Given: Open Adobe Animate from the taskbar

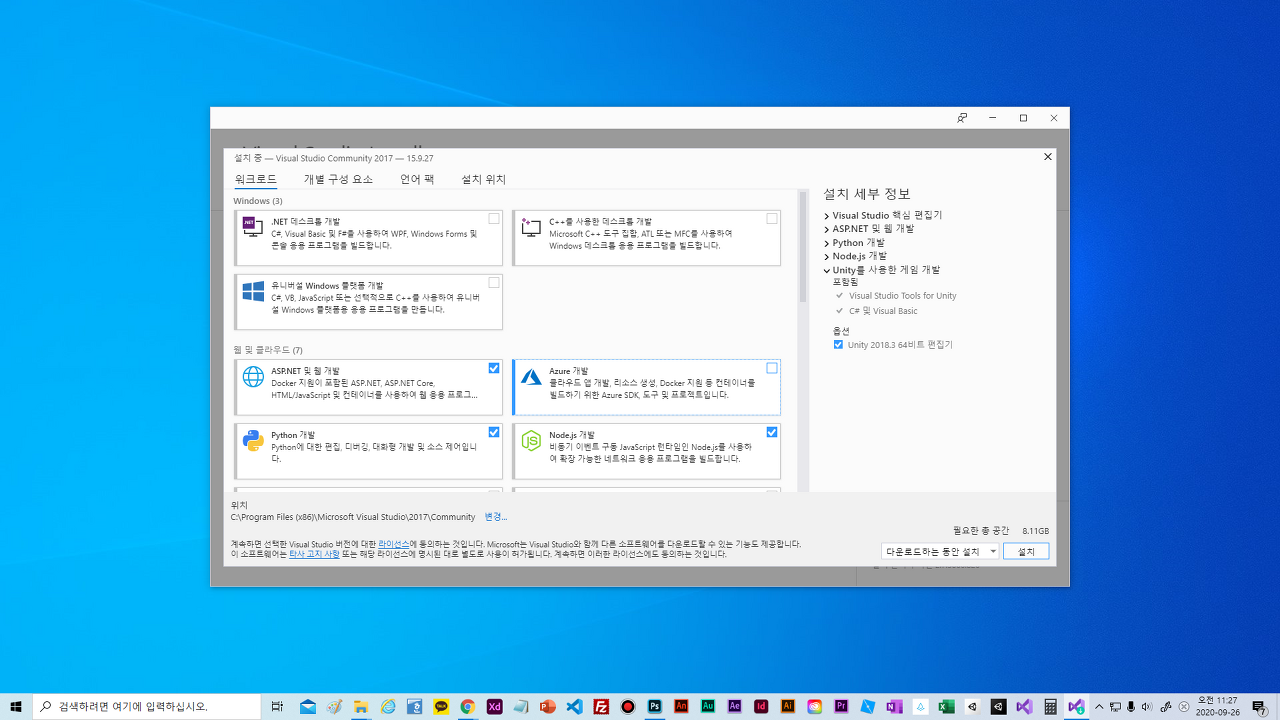Looking at the screenshot, I should tap(681, 706).
